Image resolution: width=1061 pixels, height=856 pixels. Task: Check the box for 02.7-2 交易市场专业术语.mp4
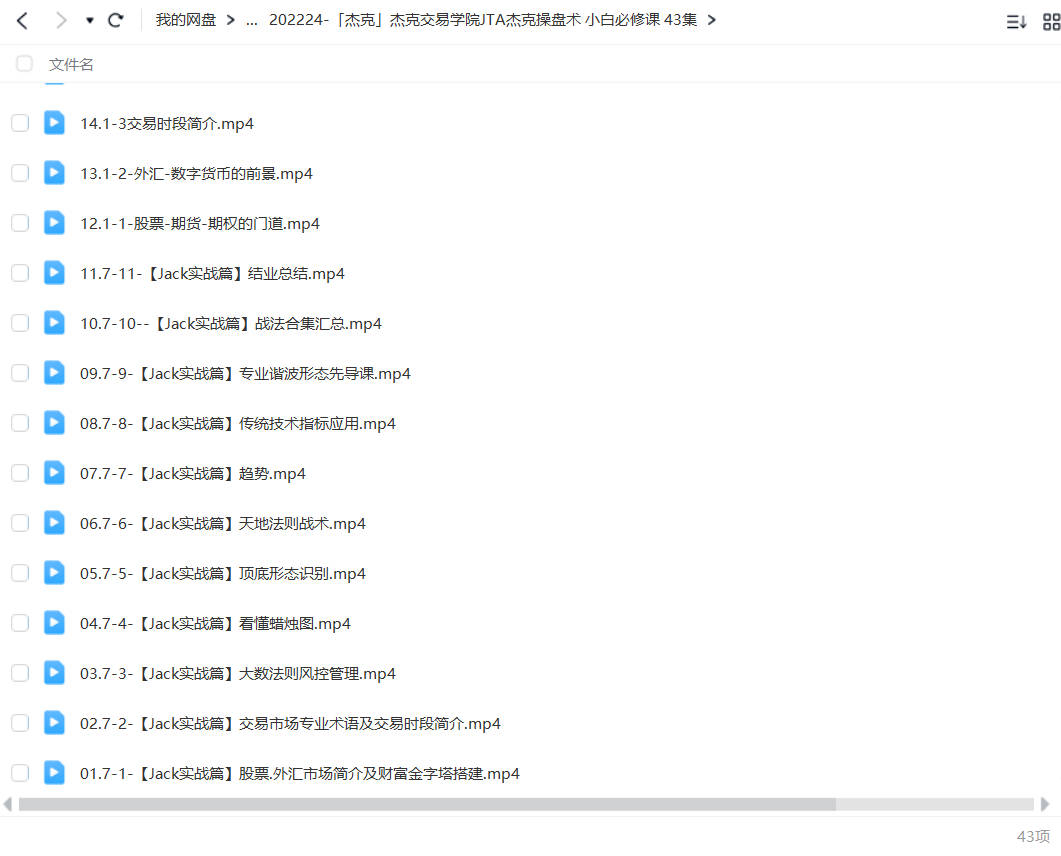pos(20,723)
